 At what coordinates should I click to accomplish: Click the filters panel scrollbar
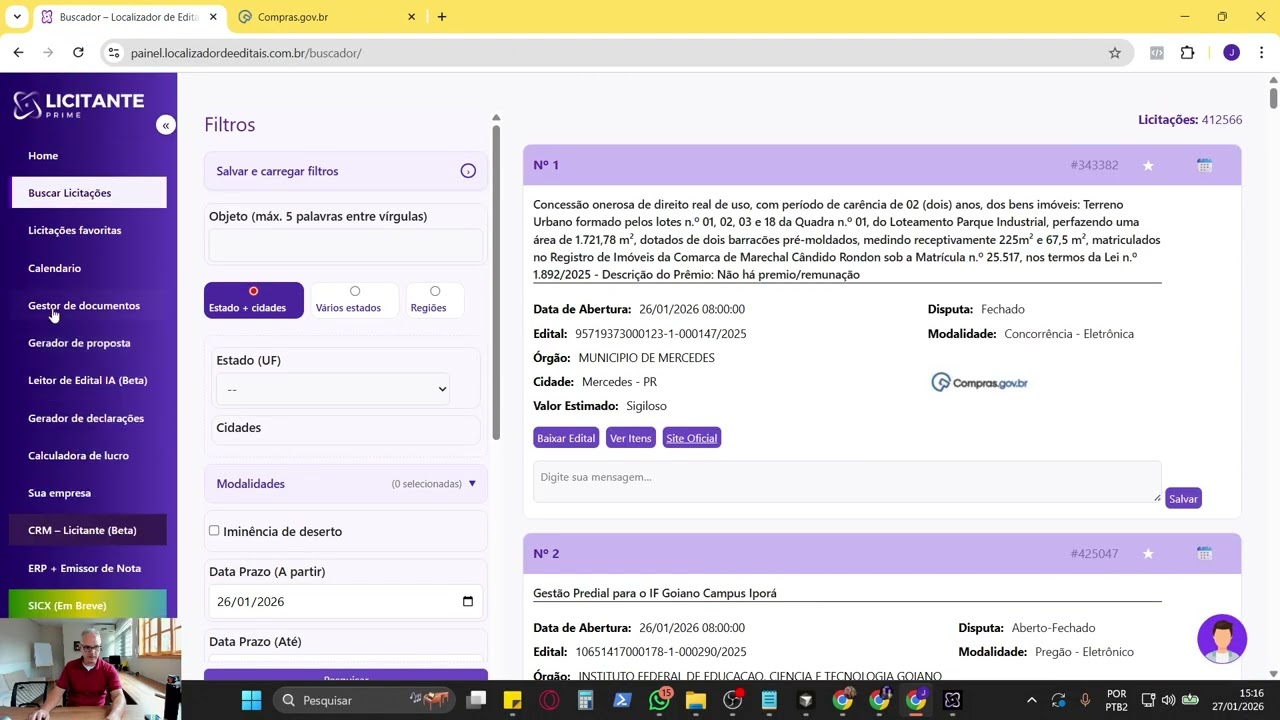(496, 282)
